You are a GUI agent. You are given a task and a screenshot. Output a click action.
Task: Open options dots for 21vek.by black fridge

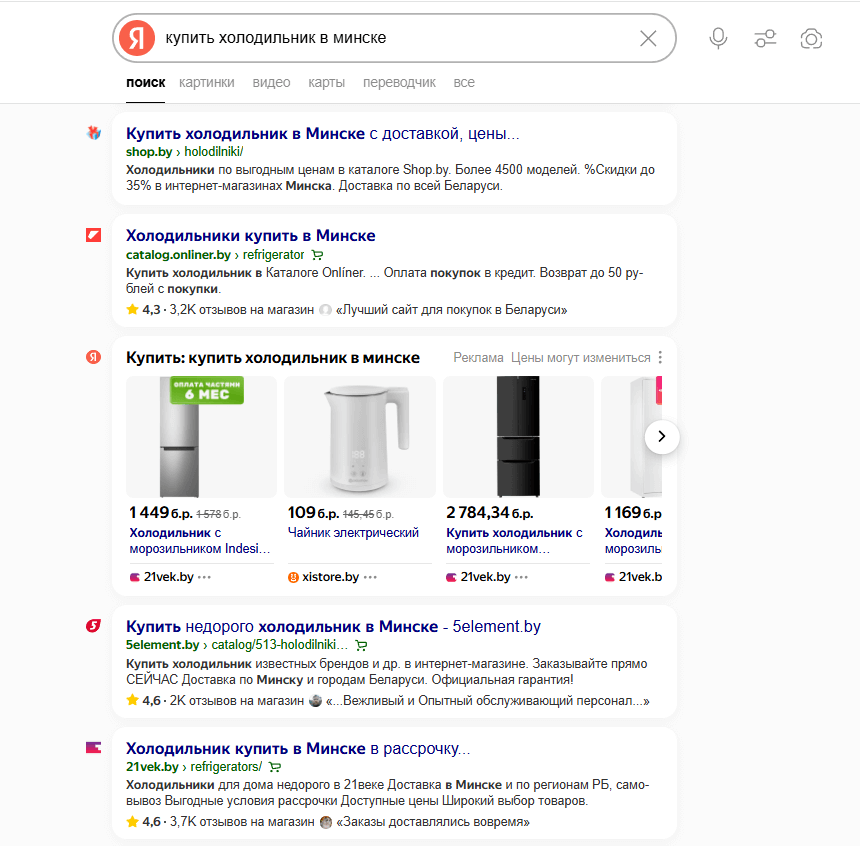tap(522, 577)
